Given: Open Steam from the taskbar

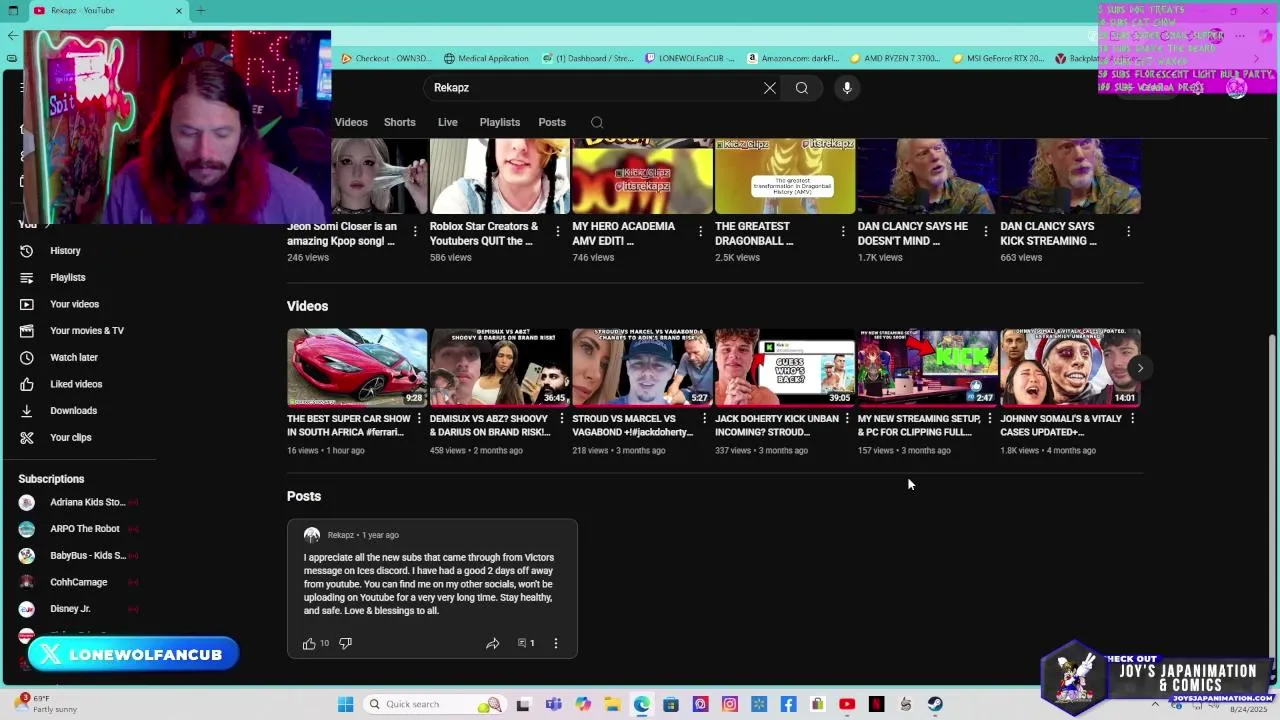Looking at the screenshot, I should pos(935,704).
